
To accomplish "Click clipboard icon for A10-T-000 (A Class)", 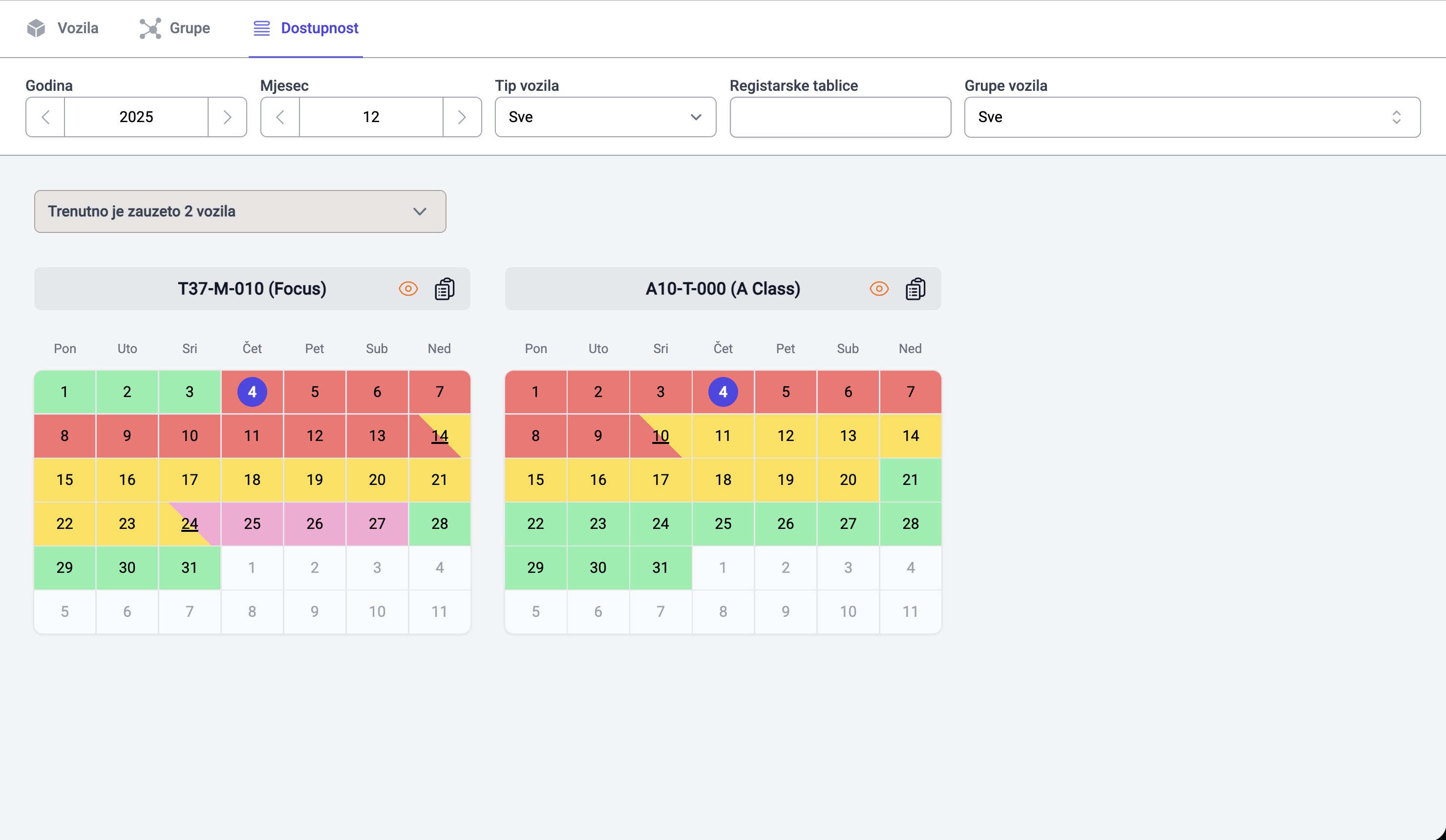I will [915, 289].
